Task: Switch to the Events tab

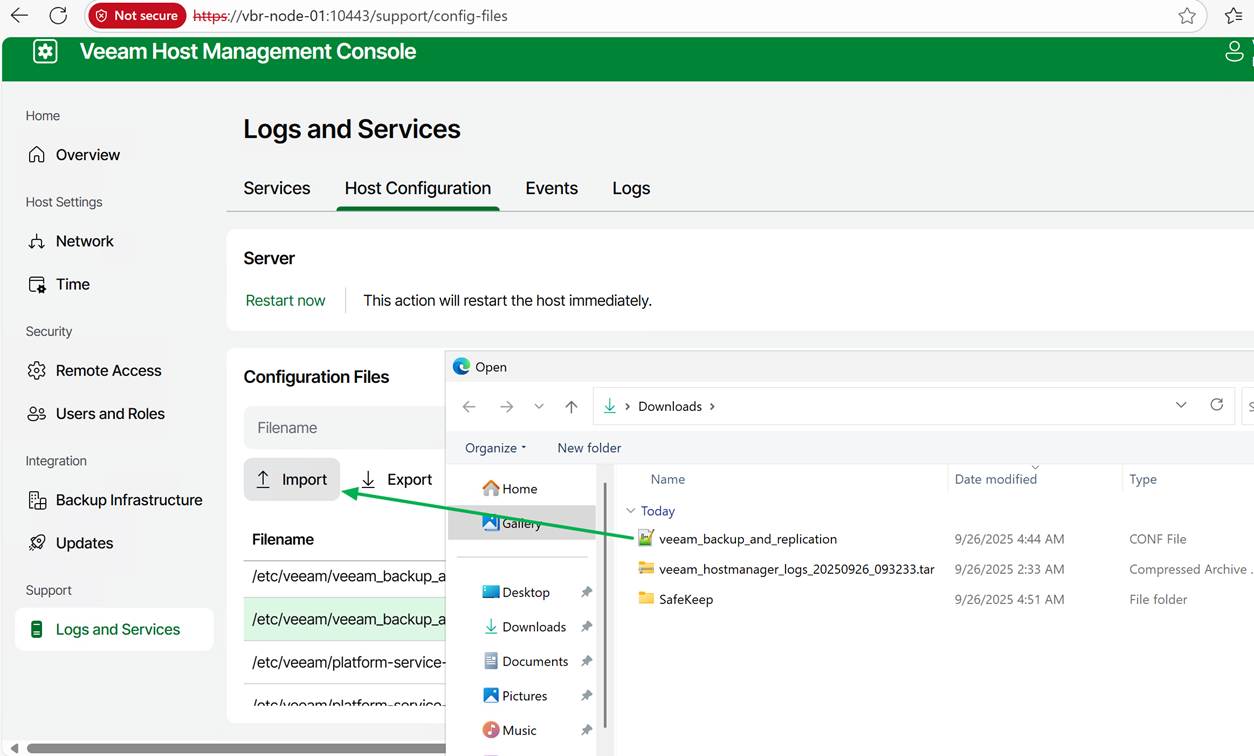Action: [551, 188]
